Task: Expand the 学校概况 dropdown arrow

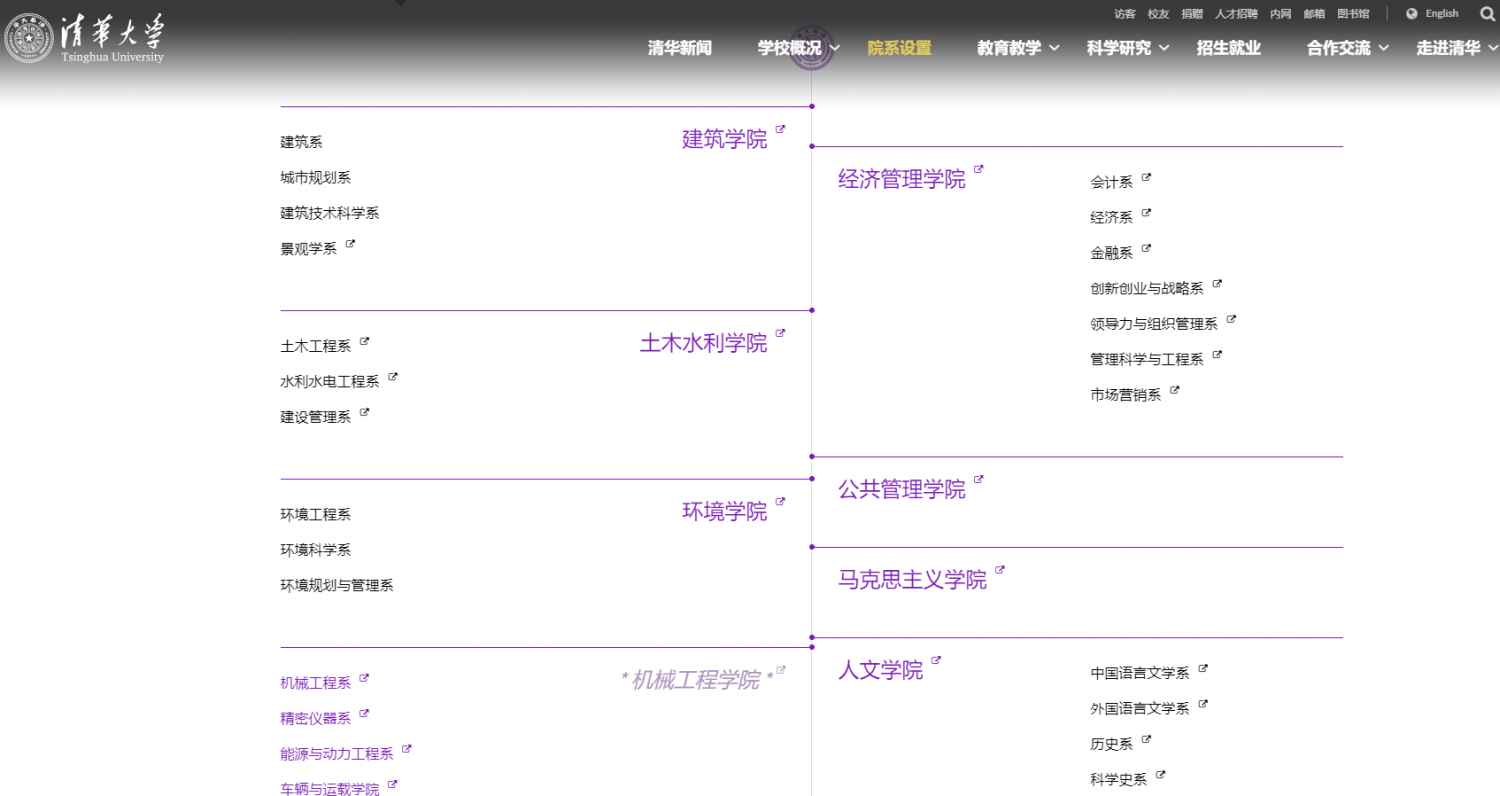Action: point(835,48)
